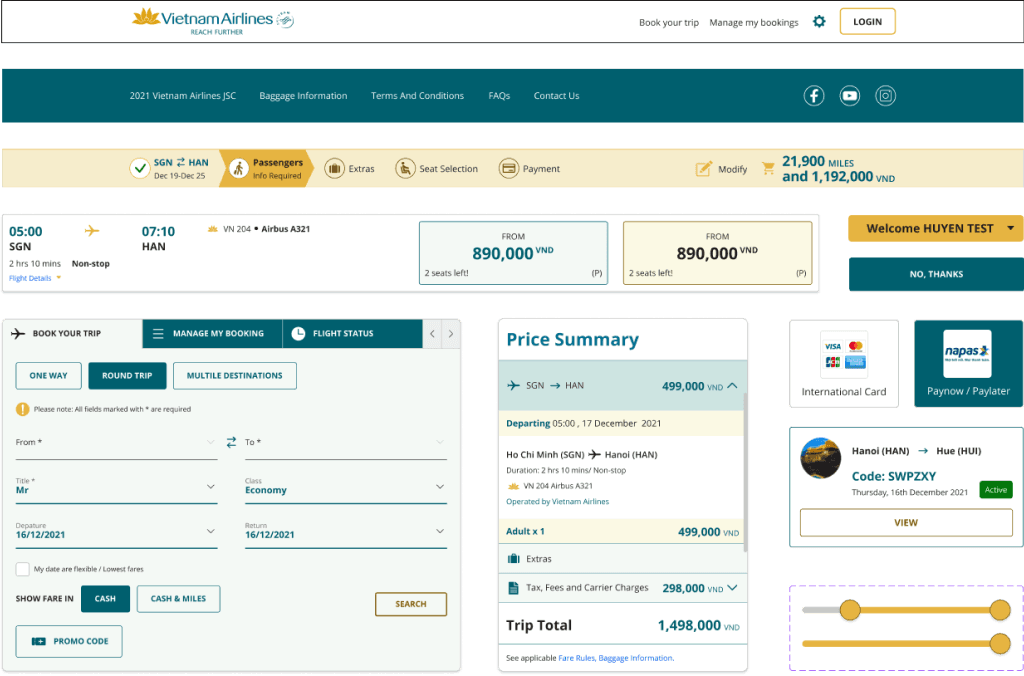Click the Seat Selection seat icon
This screenshot has width=1024, height=676.
point(405,169)
